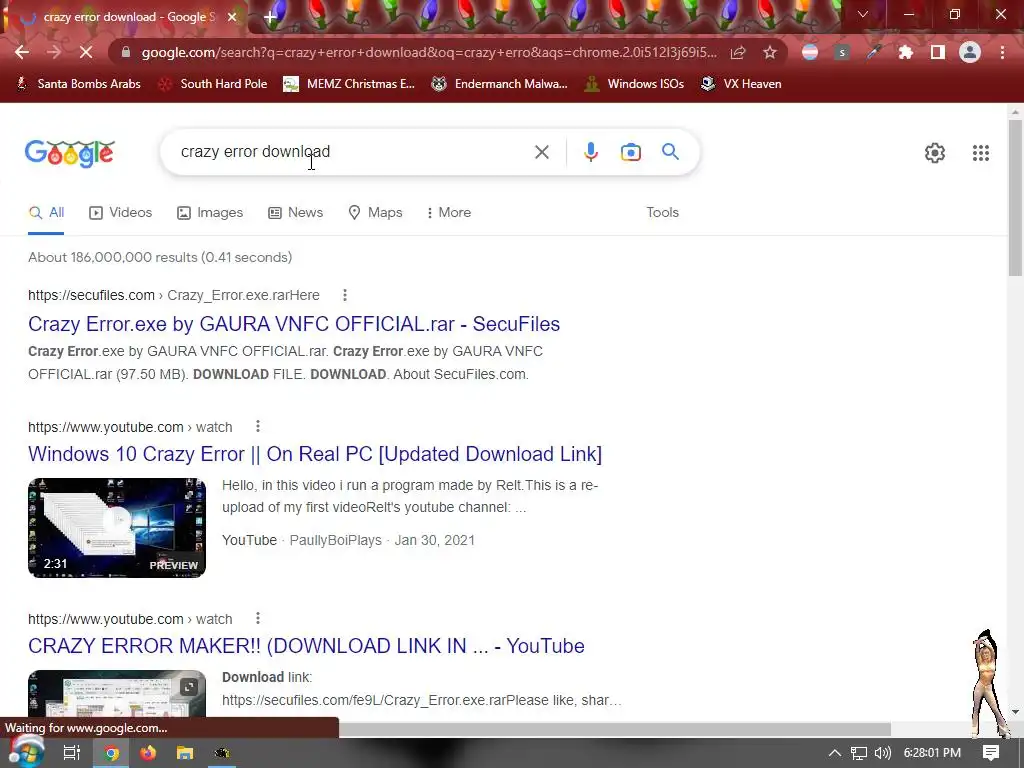Open the clock showing 6:28:01 PM
The width and height of the screenshot is (1024, 768).
[932, 753]
